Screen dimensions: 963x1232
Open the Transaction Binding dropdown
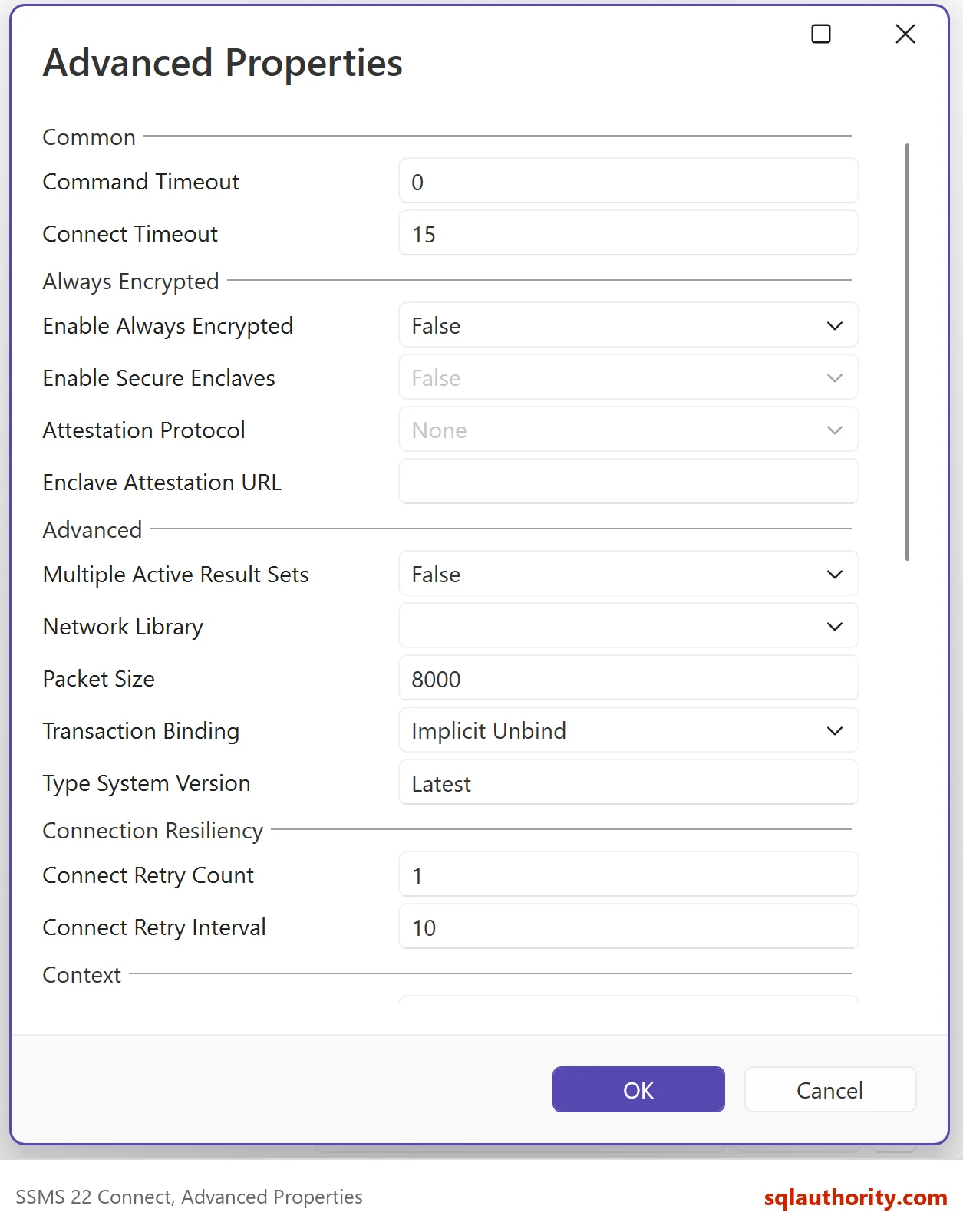[628, 730]
